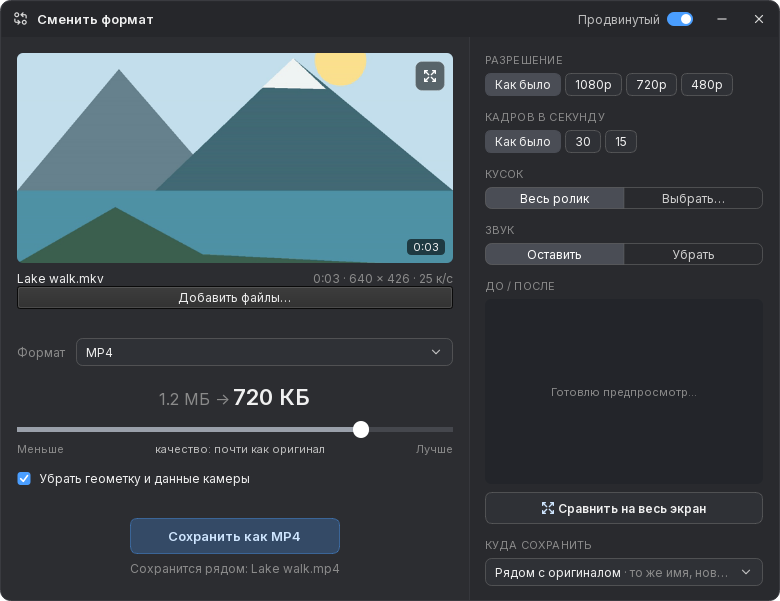Click the convert-format app icon in the title bar
780x601 pixels.
[x=20, y=19]
